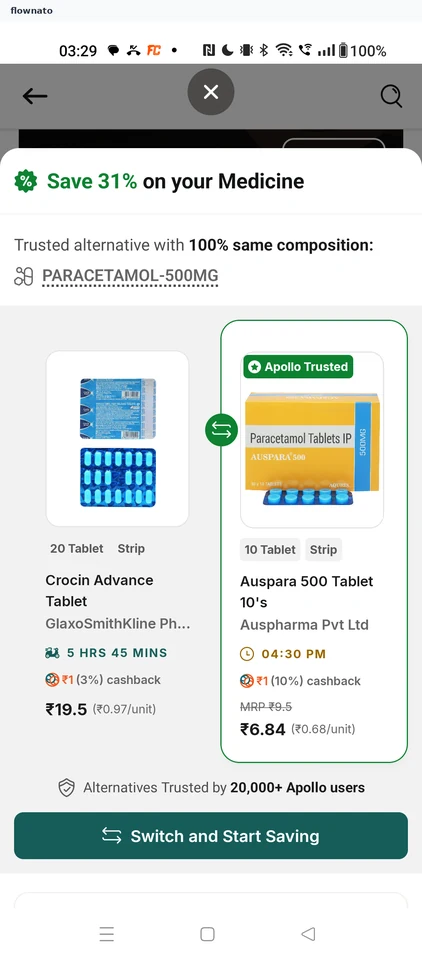This screenshot has height=960, width=422.
Task: Tap the clock icon by 04:30 PM
Action: (247, 654)
